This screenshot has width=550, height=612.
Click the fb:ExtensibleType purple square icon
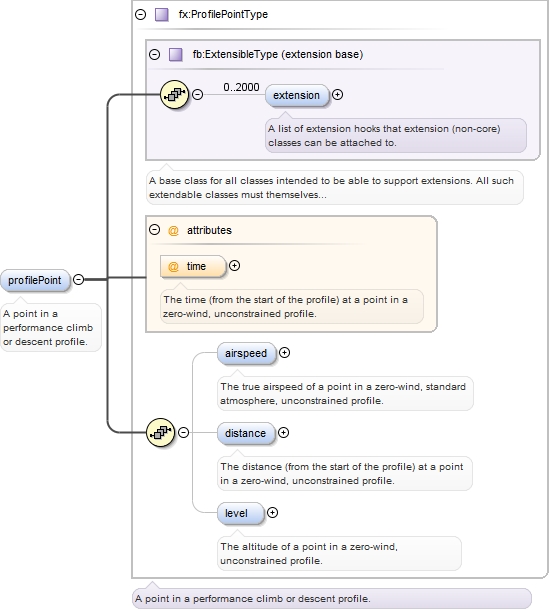point(176,54)
